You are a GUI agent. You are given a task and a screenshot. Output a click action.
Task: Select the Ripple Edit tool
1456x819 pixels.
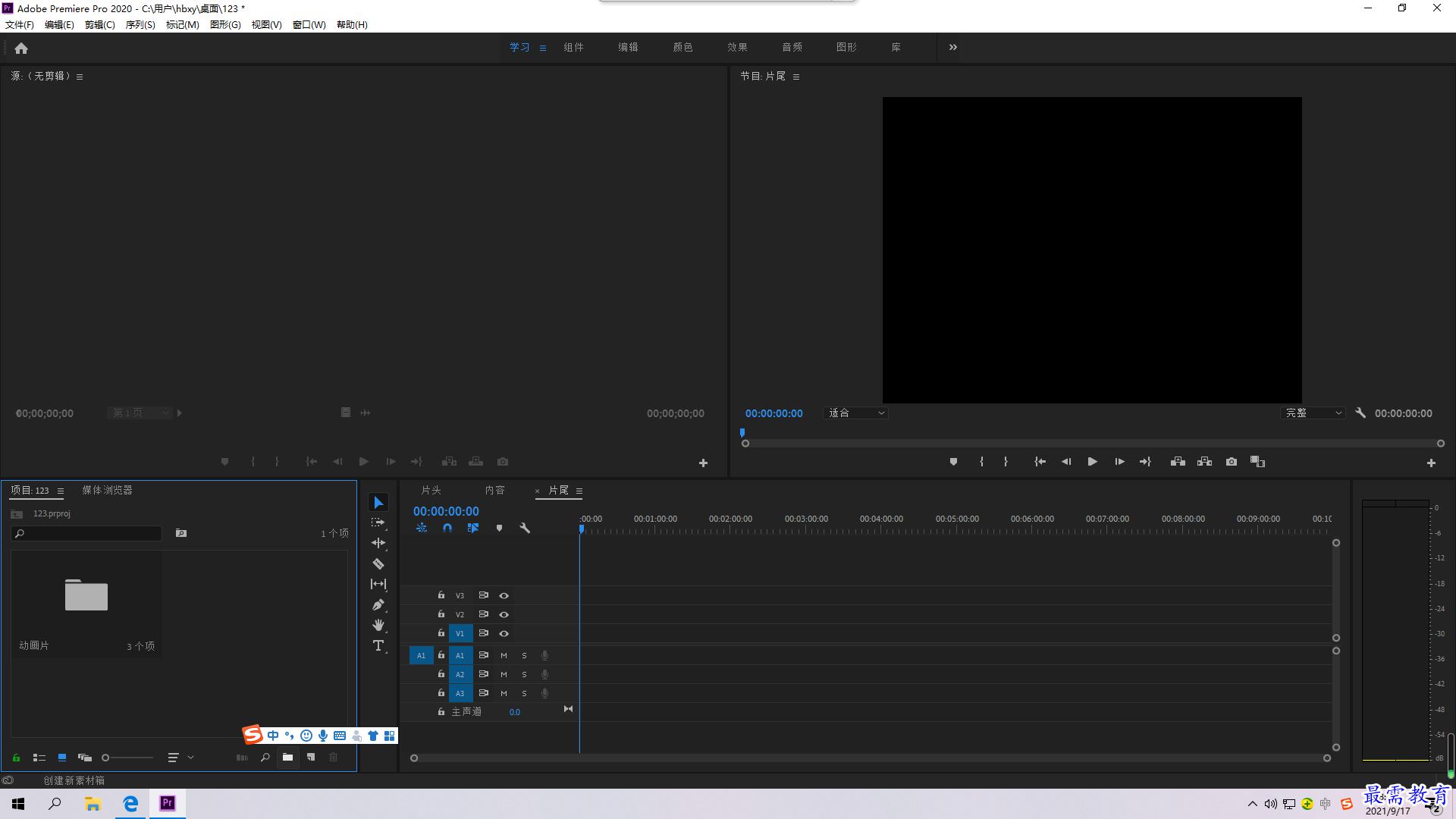[x=378, y=543]
